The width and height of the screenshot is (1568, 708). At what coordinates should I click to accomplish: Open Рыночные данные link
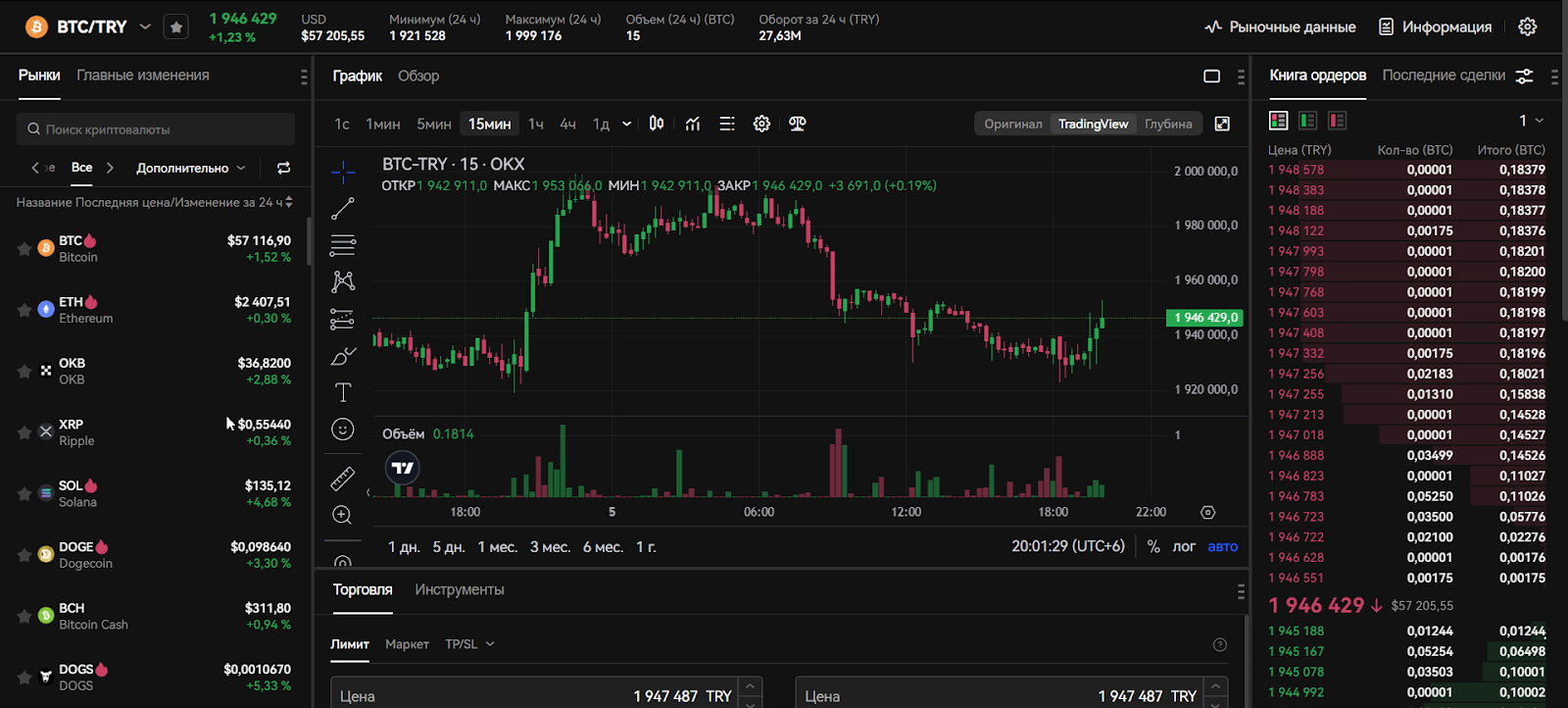[1280, 26]
